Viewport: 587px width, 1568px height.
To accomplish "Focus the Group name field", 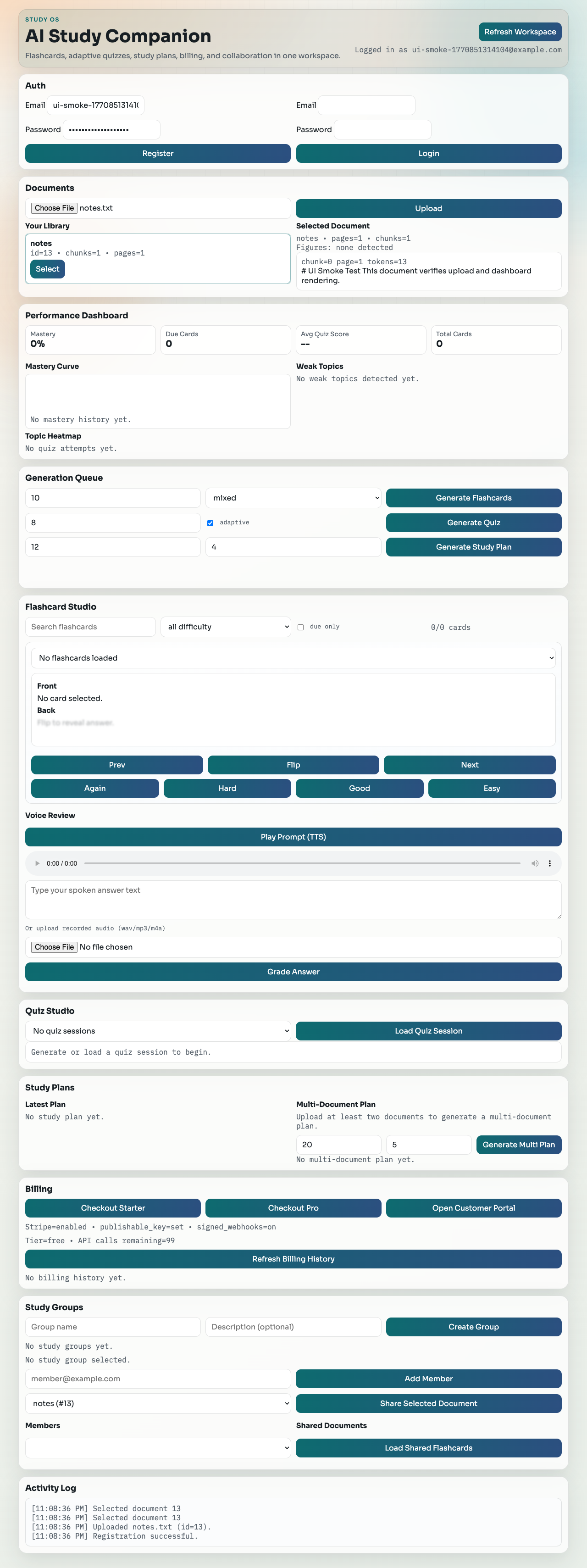I will click(x=113, y=1327).
